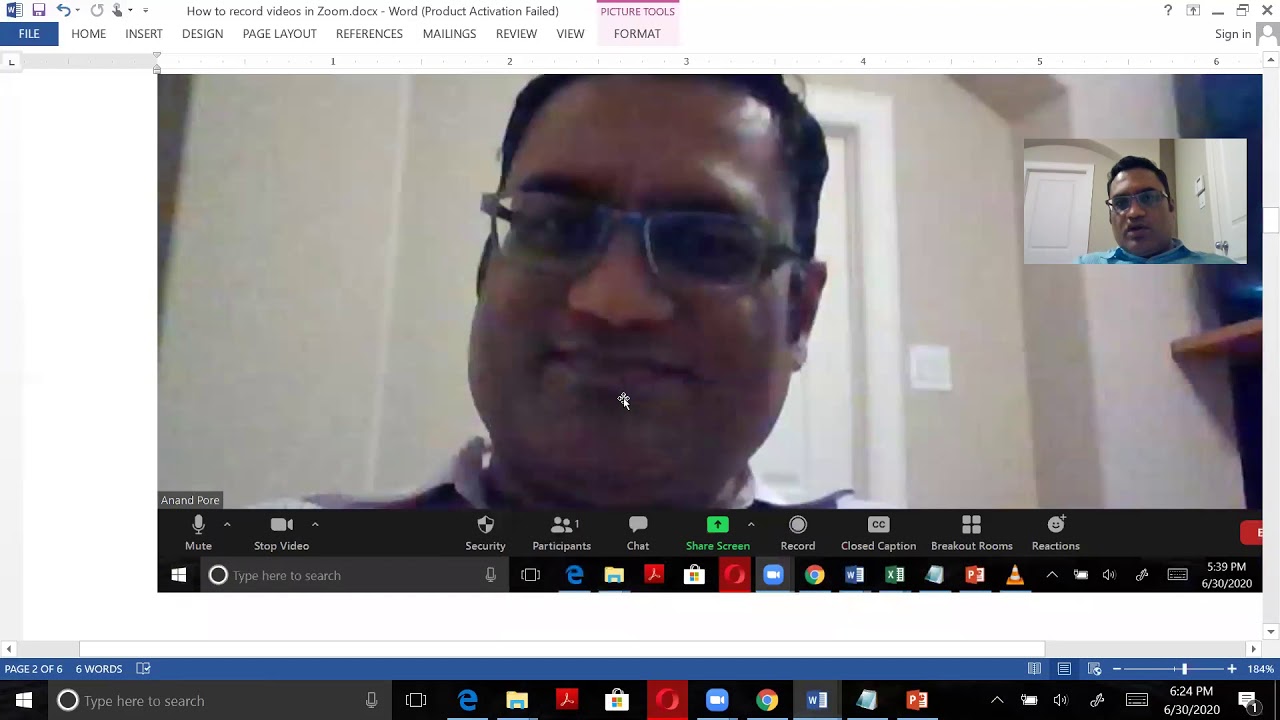The width and height of the screenshot is (1280, 720).
Task: Open Task View from taskbar
Action: 416,700
